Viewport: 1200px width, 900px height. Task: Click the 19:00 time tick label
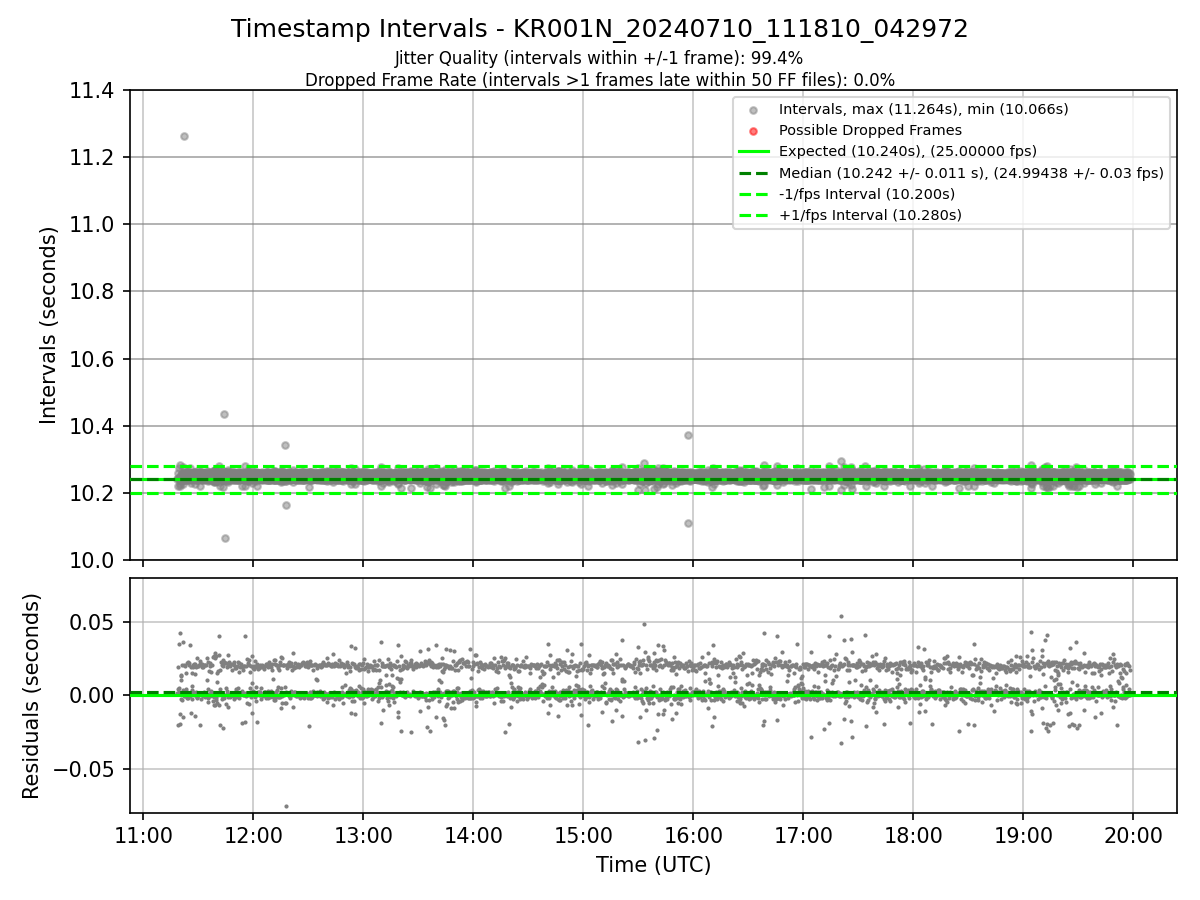(x=1023, y=834)
